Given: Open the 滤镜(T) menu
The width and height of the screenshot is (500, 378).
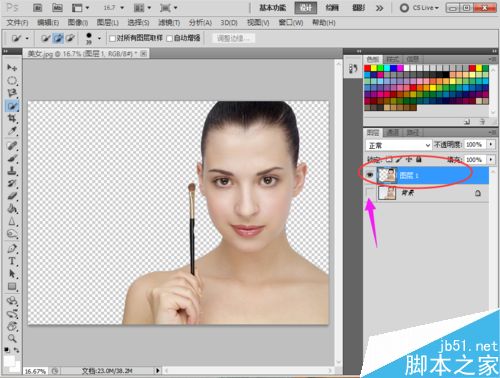Looking at the screenshot, I should 169,23.
